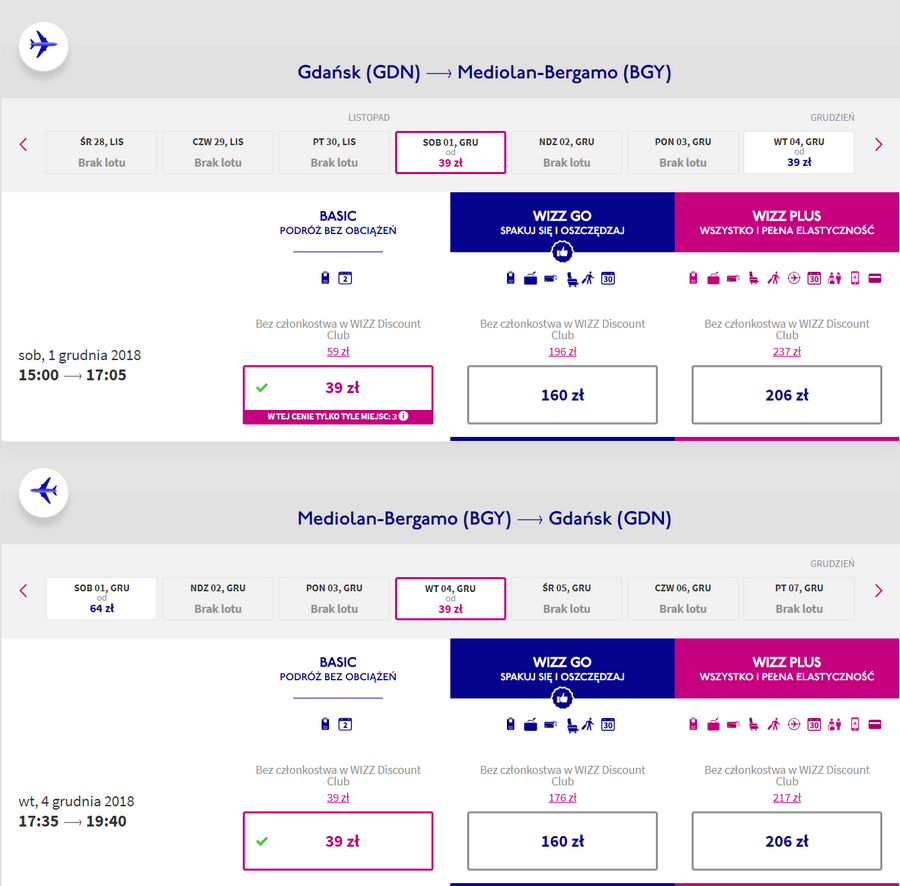The height and width of the screenshot is (886, 900).
Task: Select outbound date NDZ 02, GRU
Action: [567, 152]
